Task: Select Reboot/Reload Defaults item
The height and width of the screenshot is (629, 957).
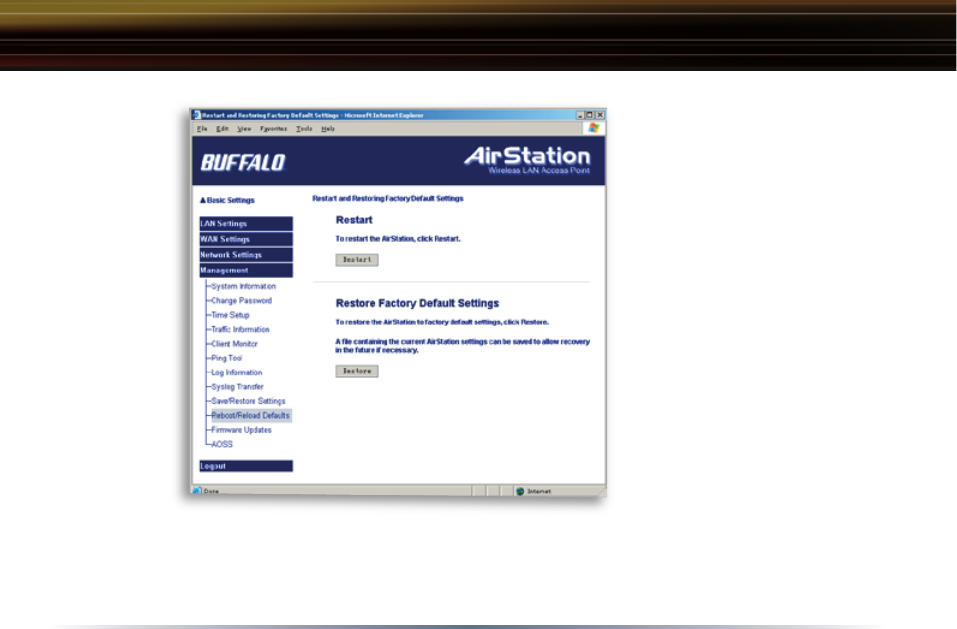Action: tap(251, 415)
